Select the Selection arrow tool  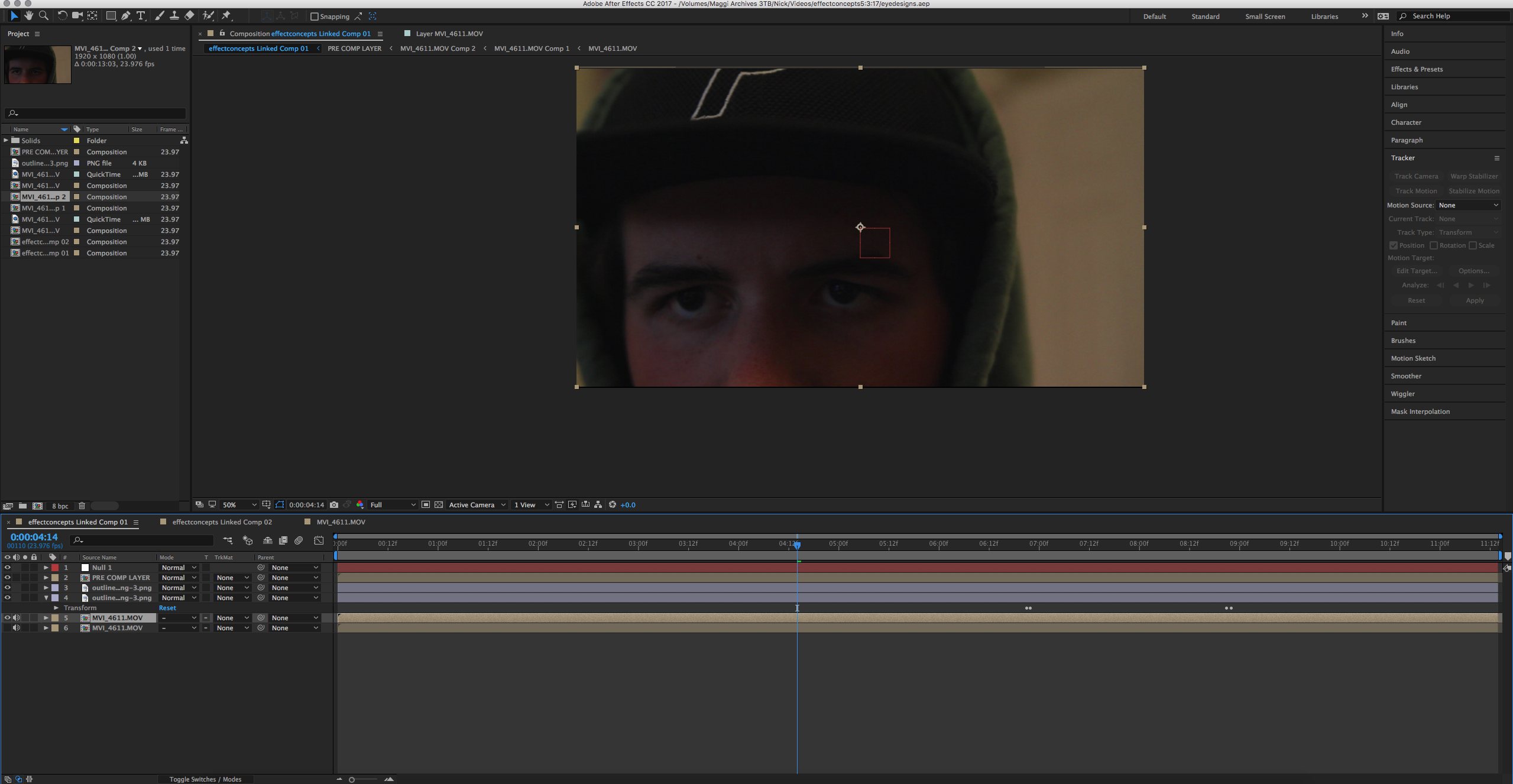(14, 16)
